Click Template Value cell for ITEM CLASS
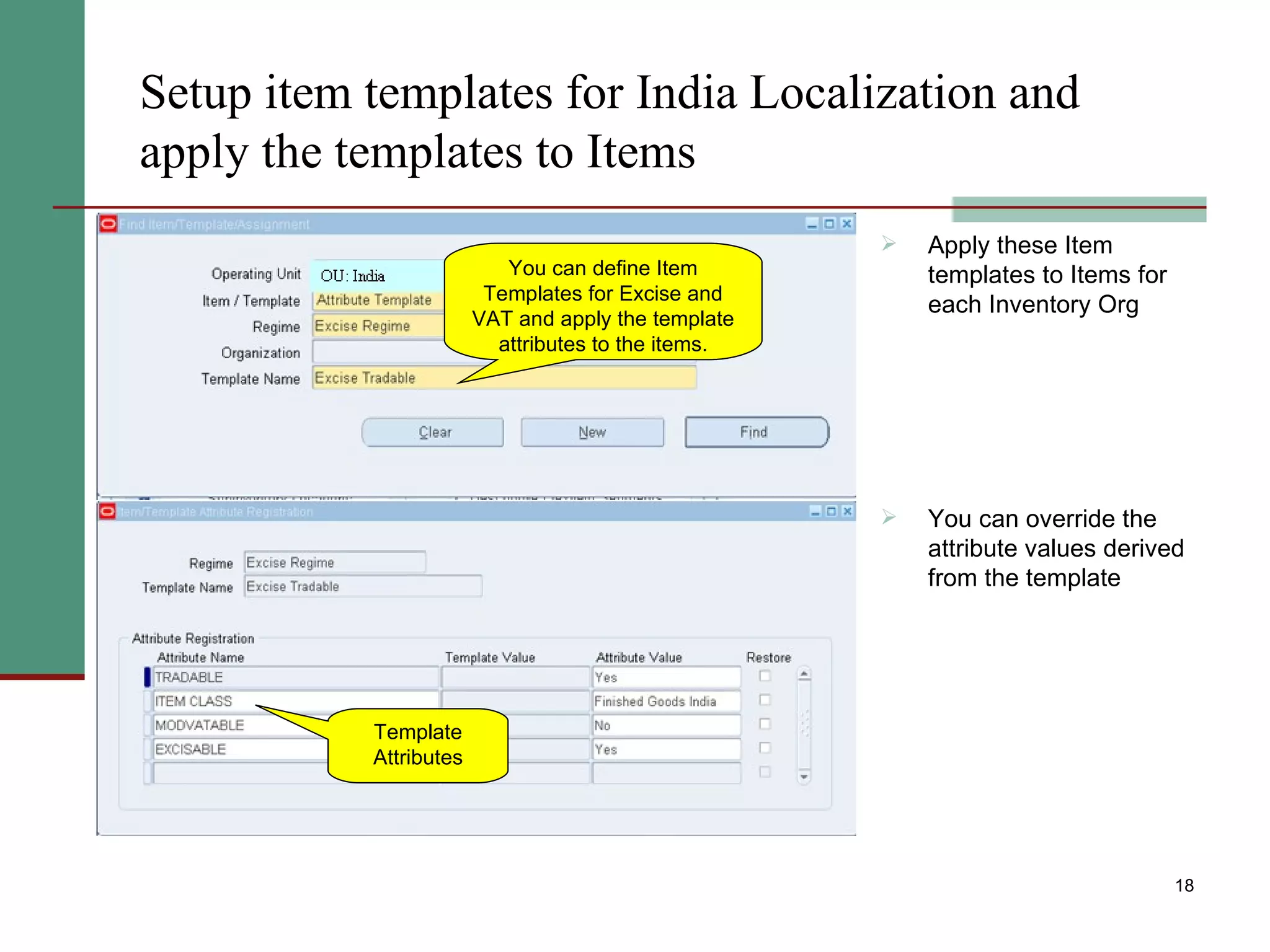The image size is (1270, 952). (515, 701)
